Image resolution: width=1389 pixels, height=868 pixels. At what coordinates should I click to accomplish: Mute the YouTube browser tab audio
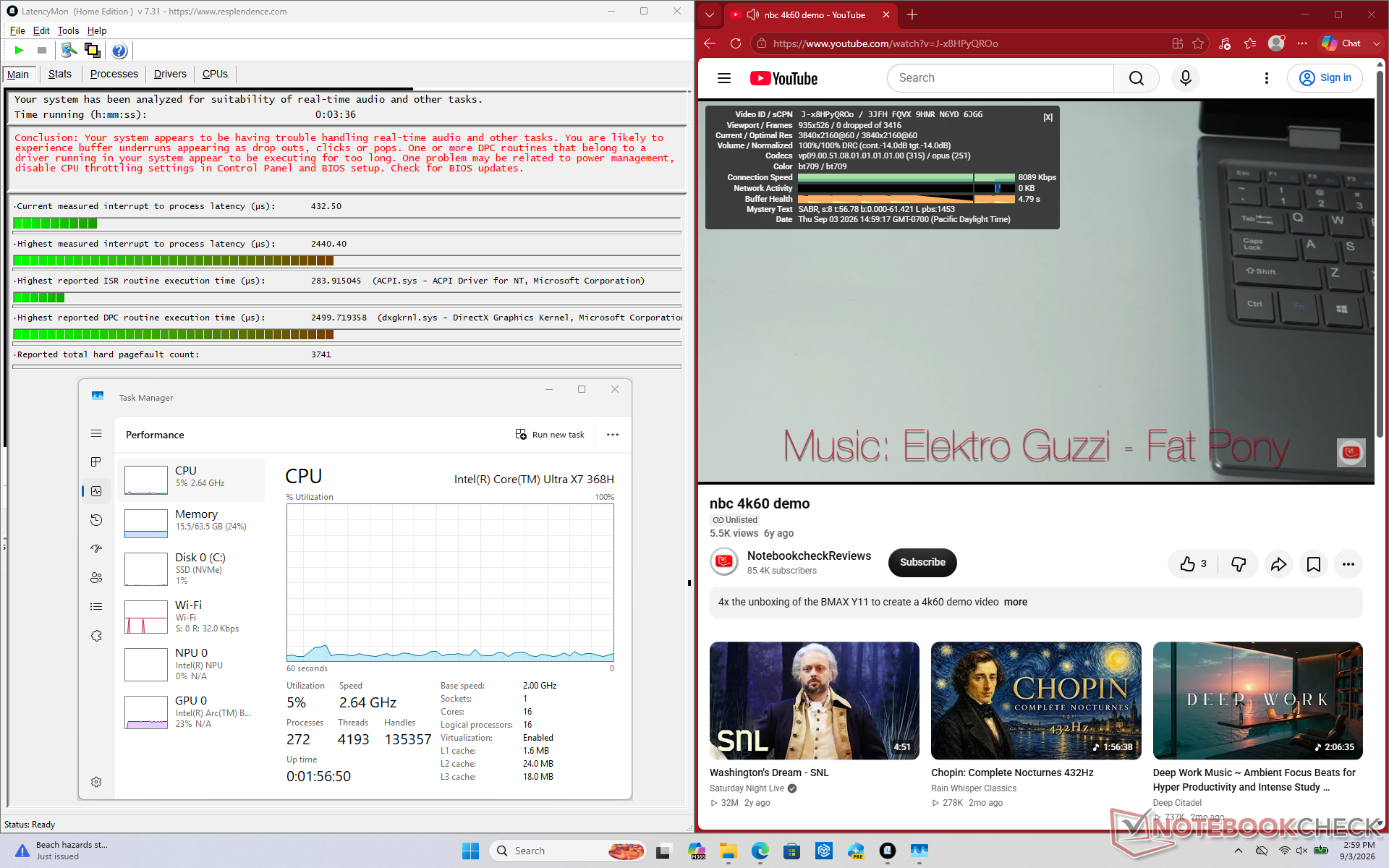click(753, 14)
